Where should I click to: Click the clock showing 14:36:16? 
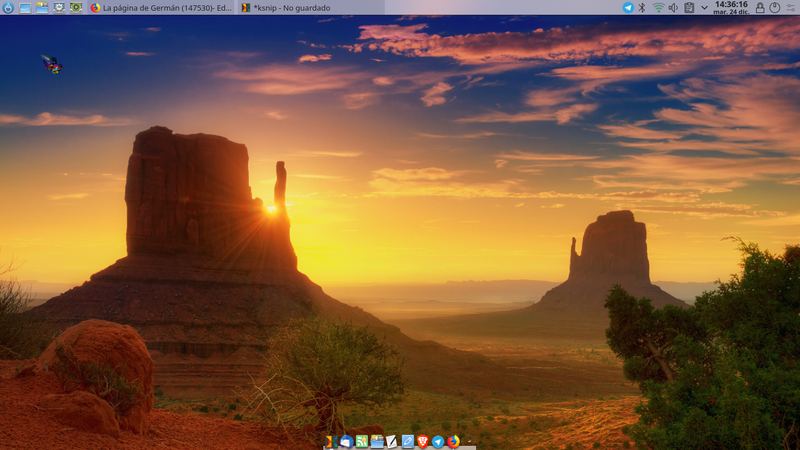point(732,7)
